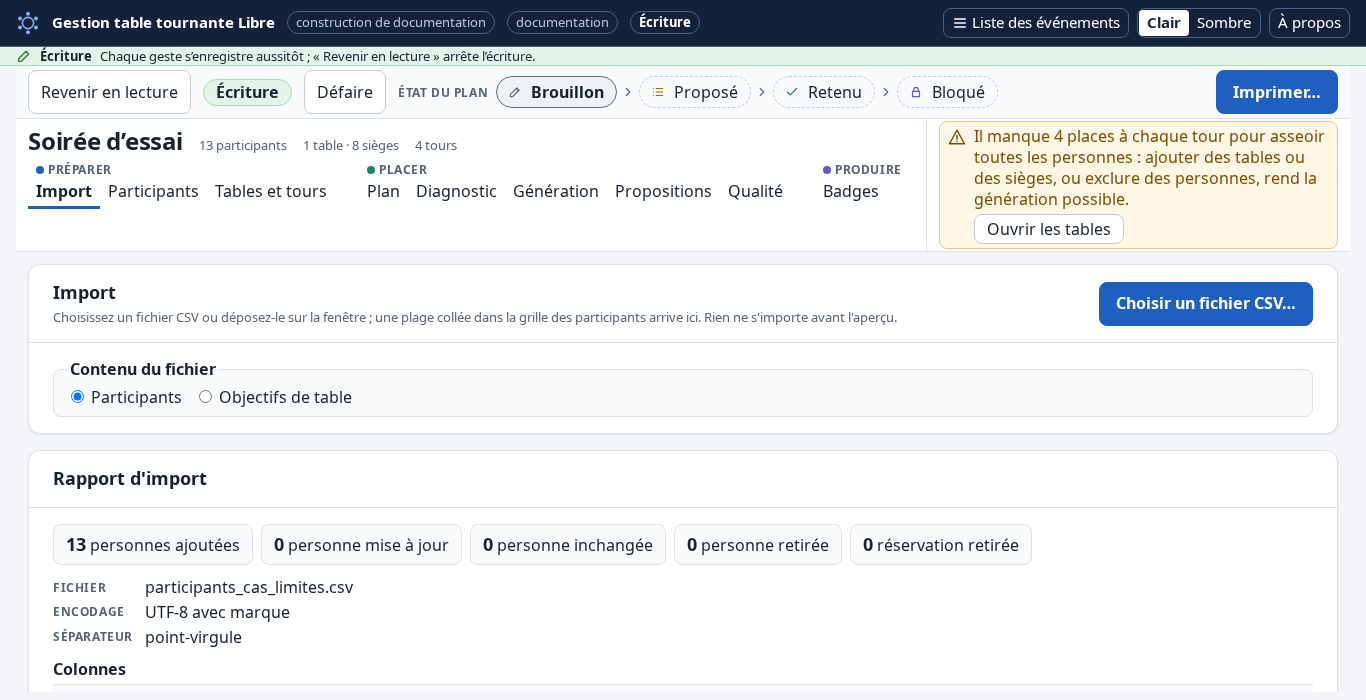Screen dimensions: 1366x700
Task: Click the Écriture badge in the top header
Action: [665, 22]
